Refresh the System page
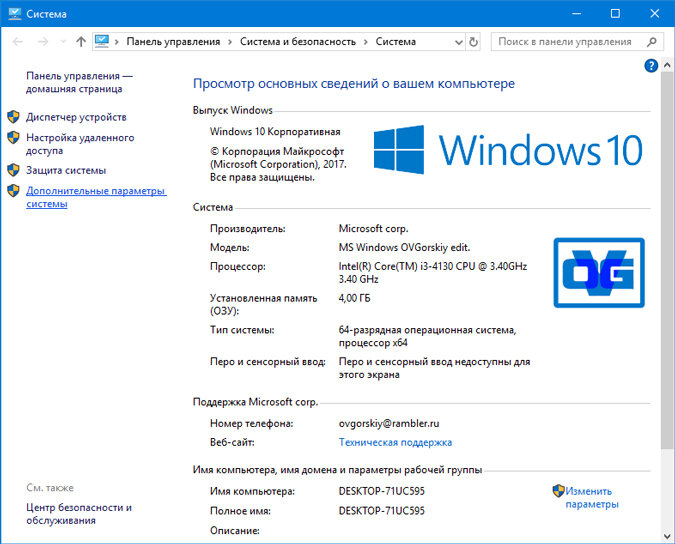 pos(474,42)
